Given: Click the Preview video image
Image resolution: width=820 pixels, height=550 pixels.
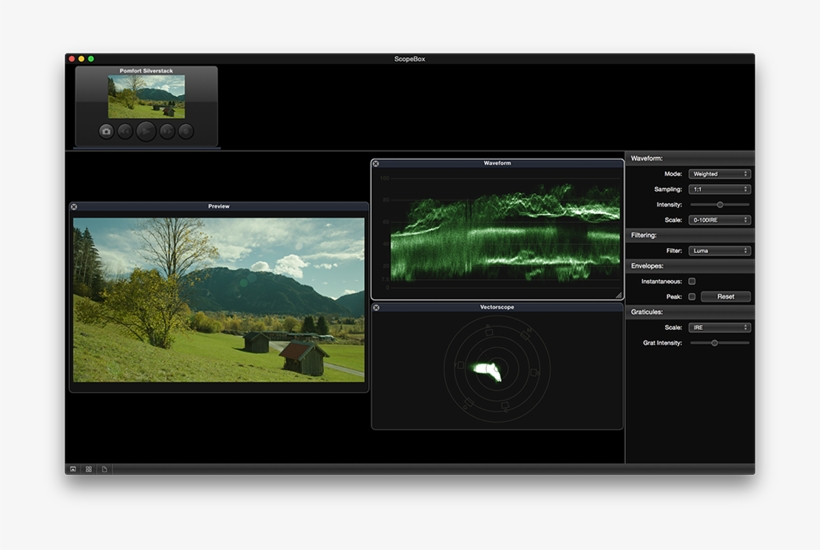Looking at the screenshot, I should (219, 300).
